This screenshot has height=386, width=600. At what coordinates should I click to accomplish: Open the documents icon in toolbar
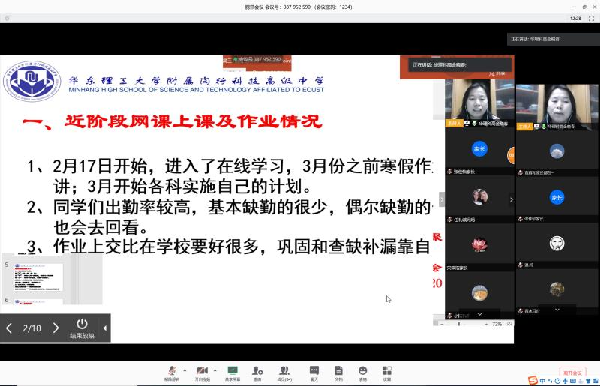339,373
